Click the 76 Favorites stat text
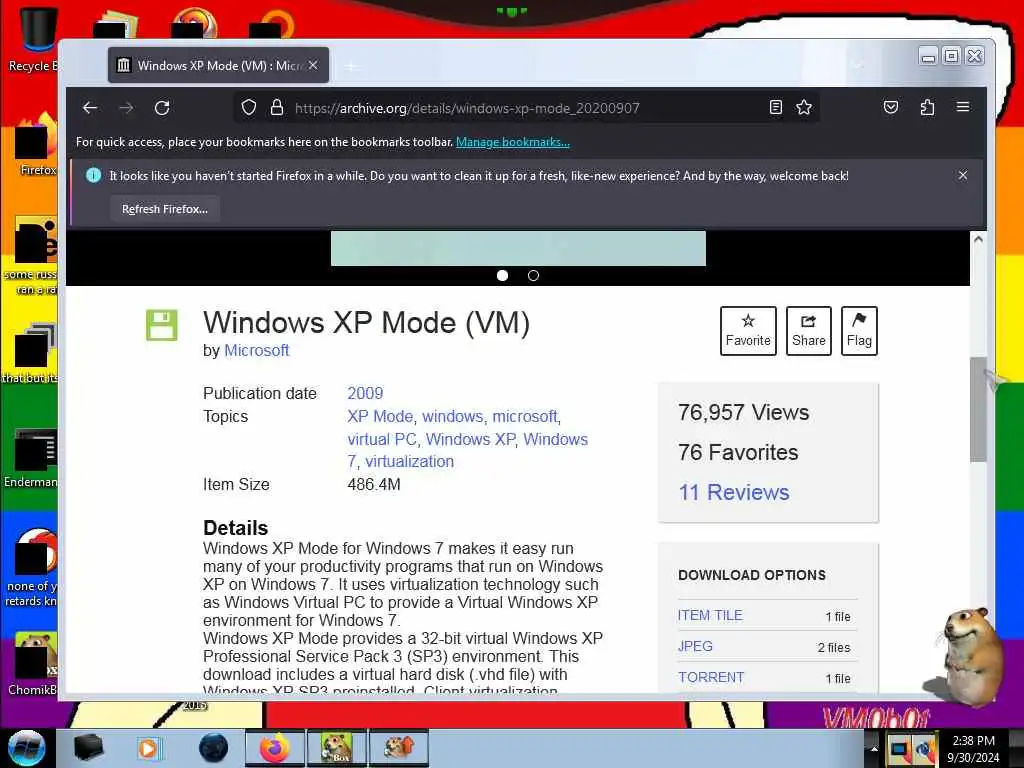Image resolution: width=1024 pixels, height=768 pixels. tap(738, 453)
